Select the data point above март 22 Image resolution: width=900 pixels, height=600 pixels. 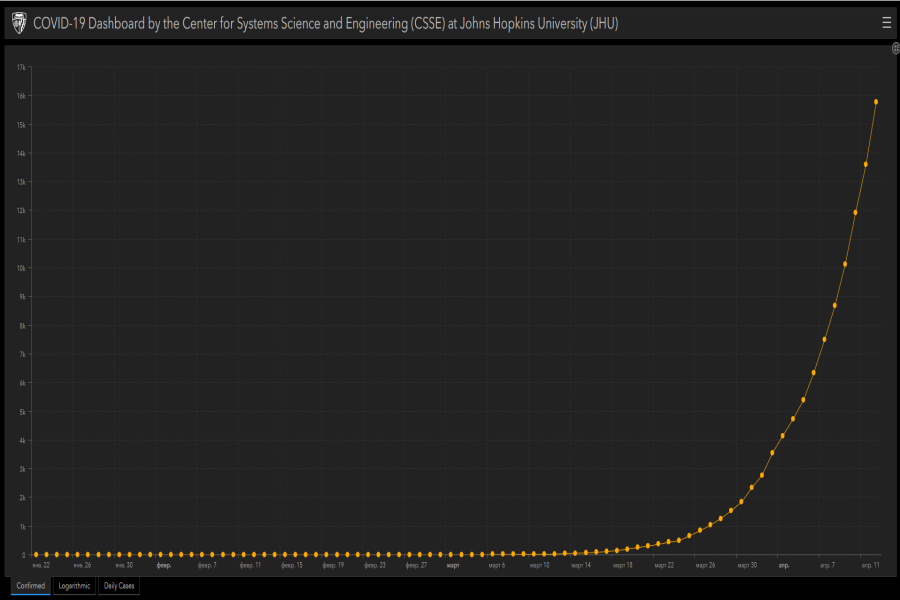coord(658,543)
